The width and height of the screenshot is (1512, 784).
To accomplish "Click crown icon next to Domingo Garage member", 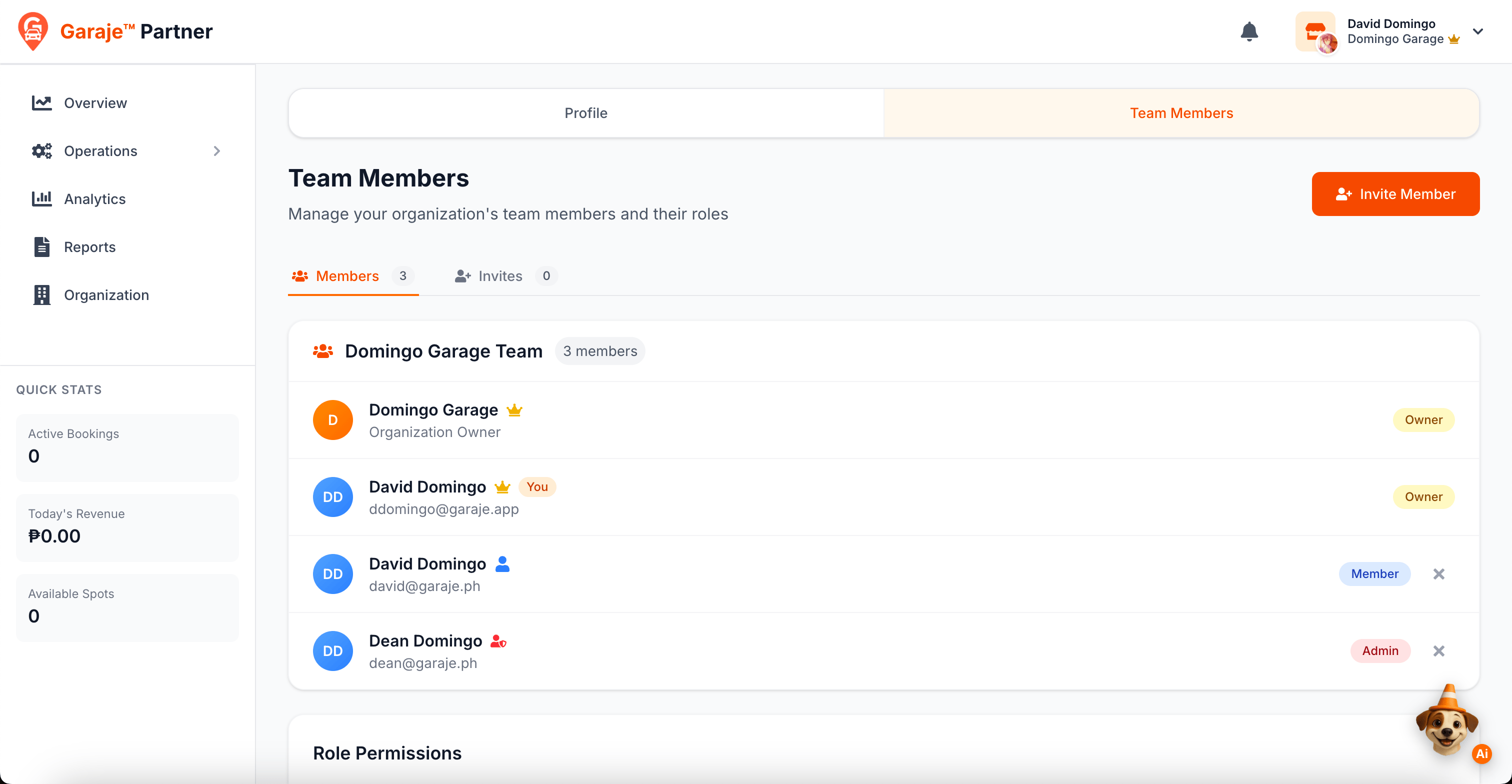I will [x=514, y=409].
